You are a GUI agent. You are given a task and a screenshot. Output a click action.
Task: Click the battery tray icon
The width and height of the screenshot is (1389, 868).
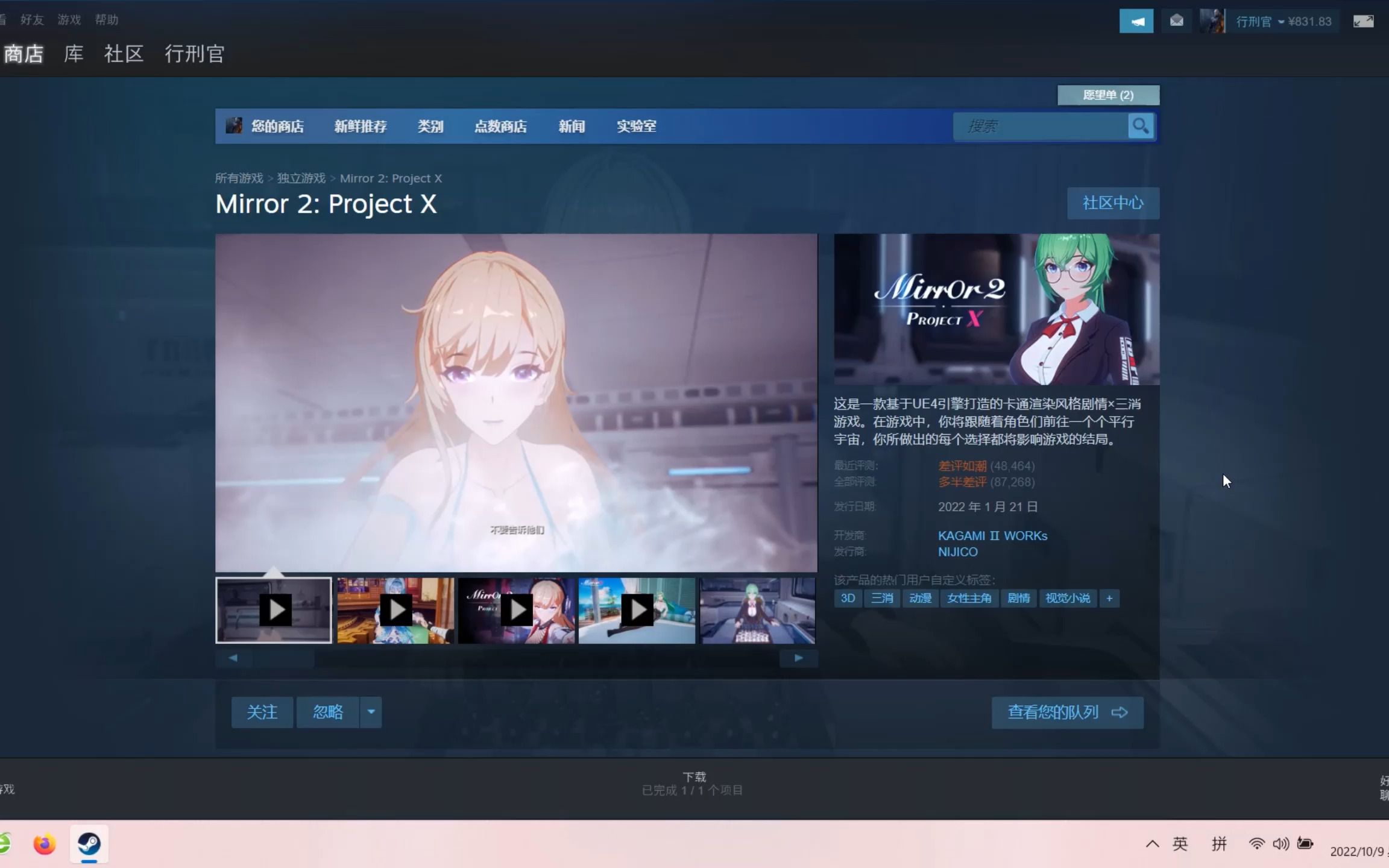point(1305,844)
